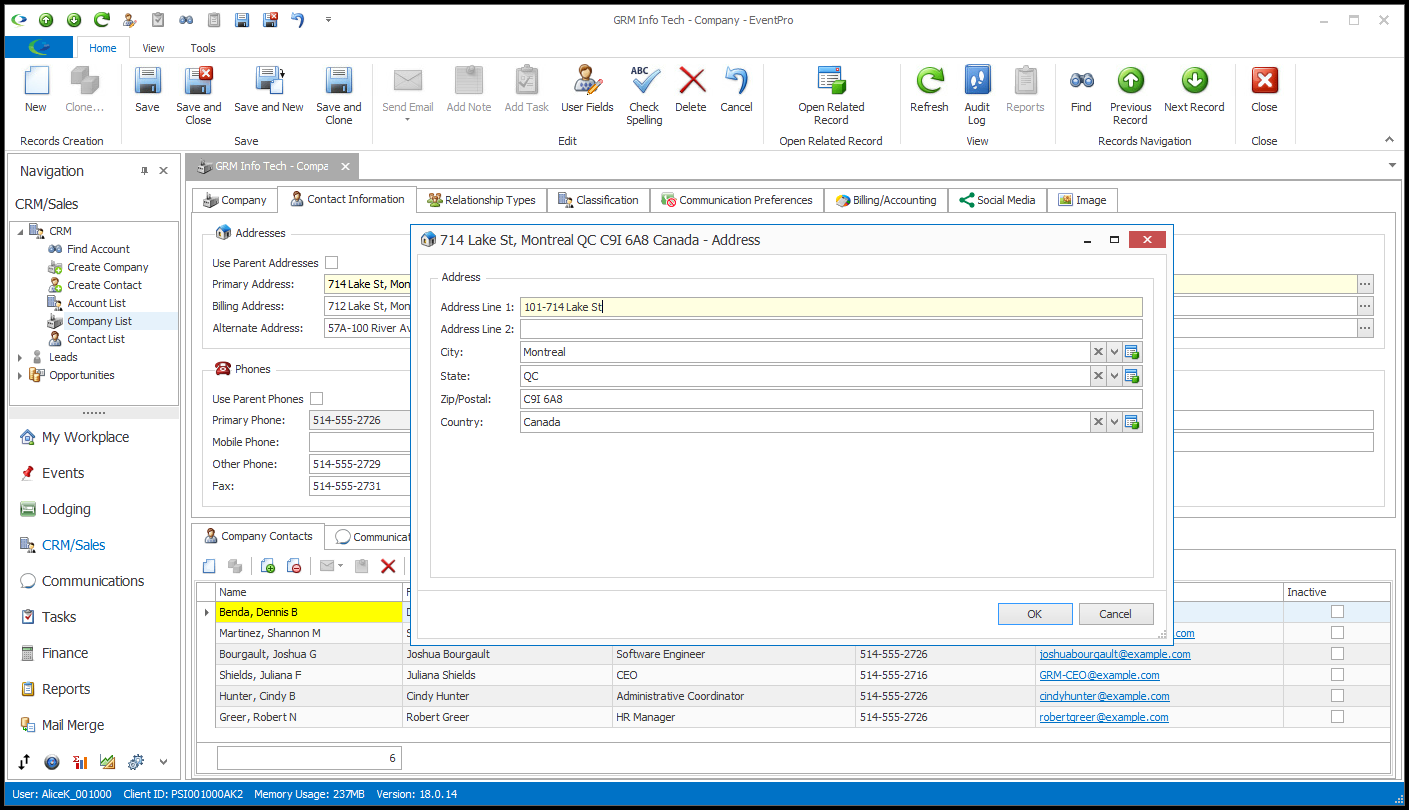Toggle Use Parent Addresses checkbox
This screenshot has height=810, width=1409.
click(x=331, y=263)
